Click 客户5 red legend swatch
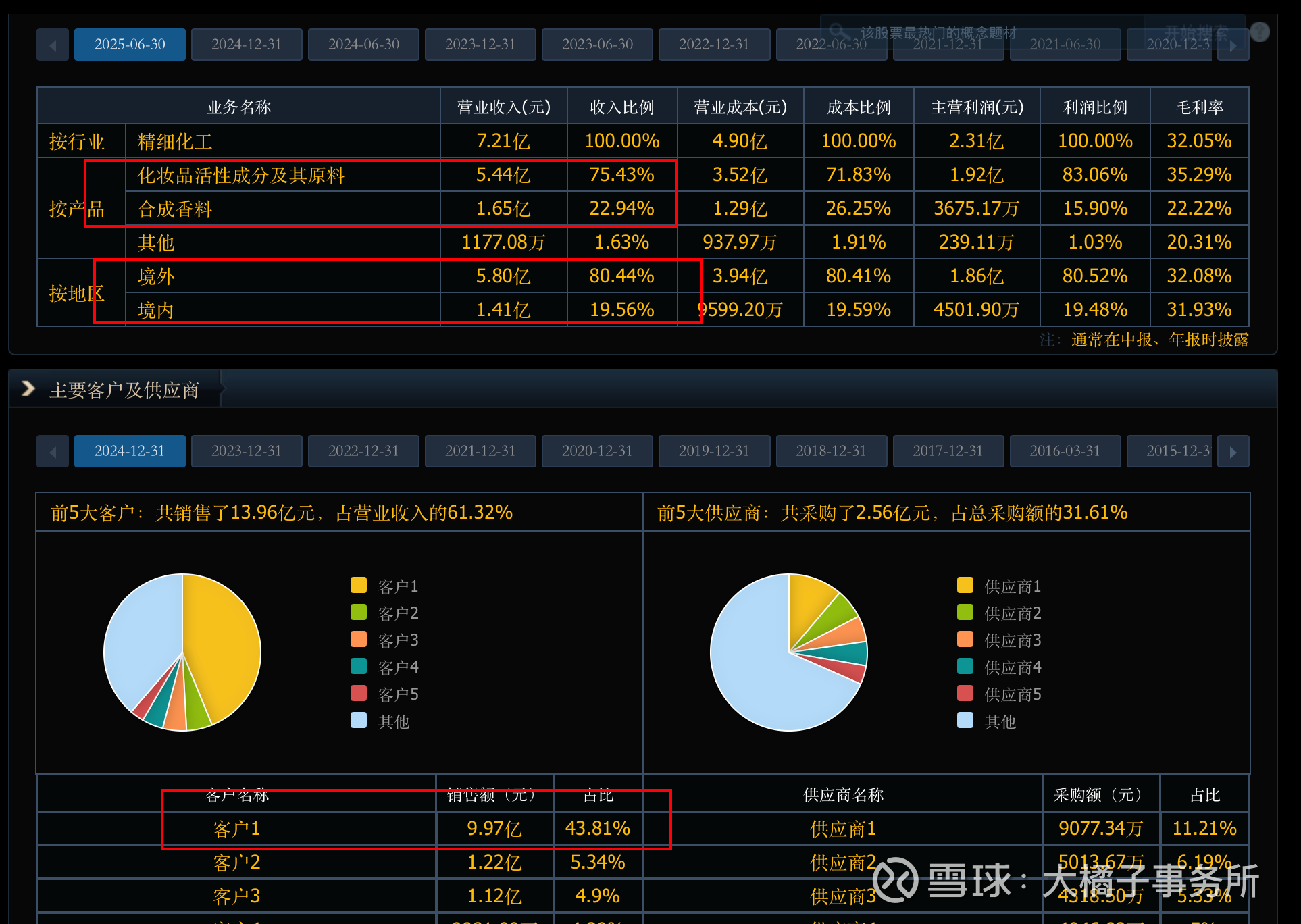 (x=359, y=693)
